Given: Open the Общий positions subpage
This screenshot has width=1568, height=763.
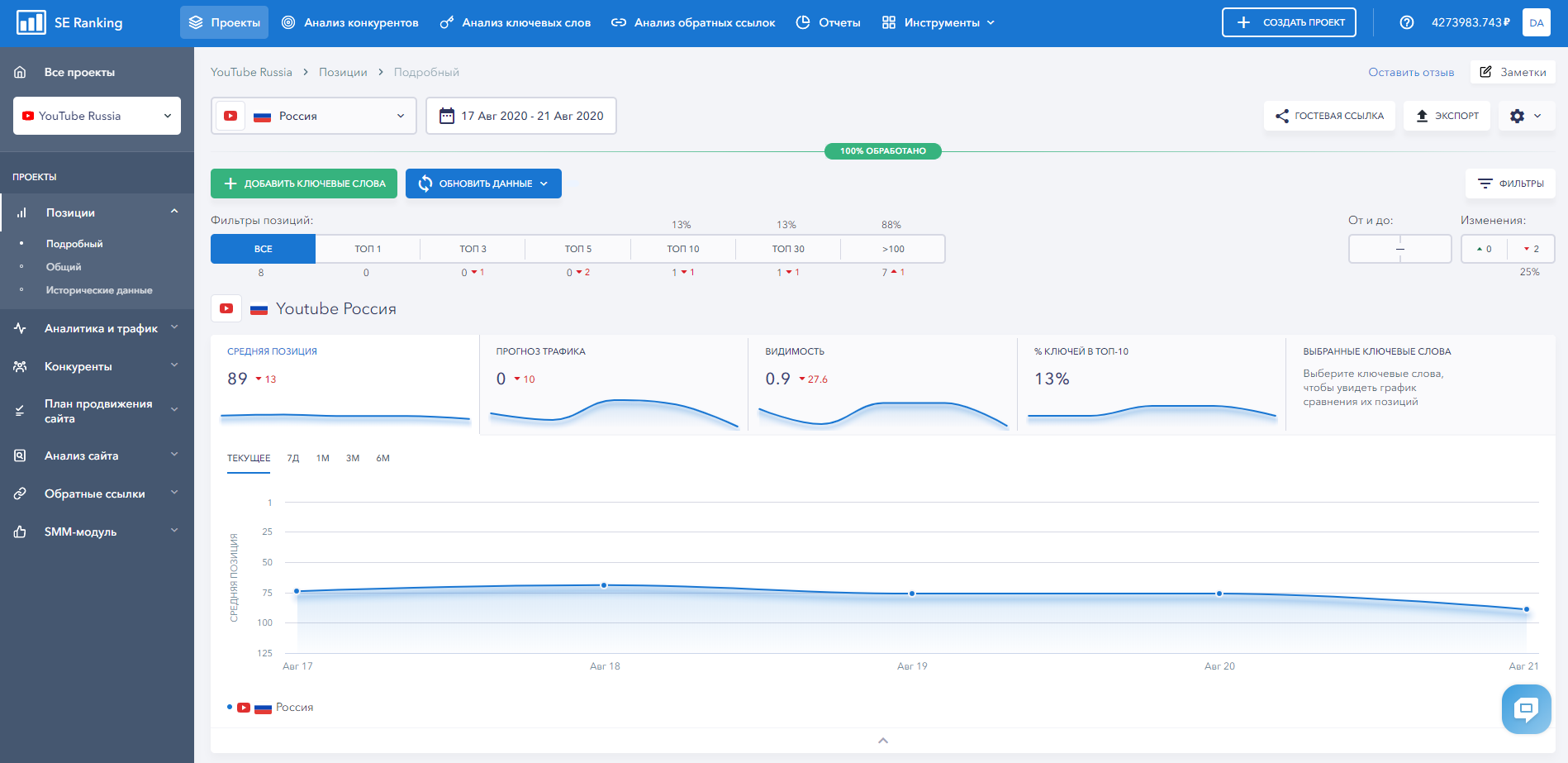Looking at the screenshot, I should pos(64,267).
